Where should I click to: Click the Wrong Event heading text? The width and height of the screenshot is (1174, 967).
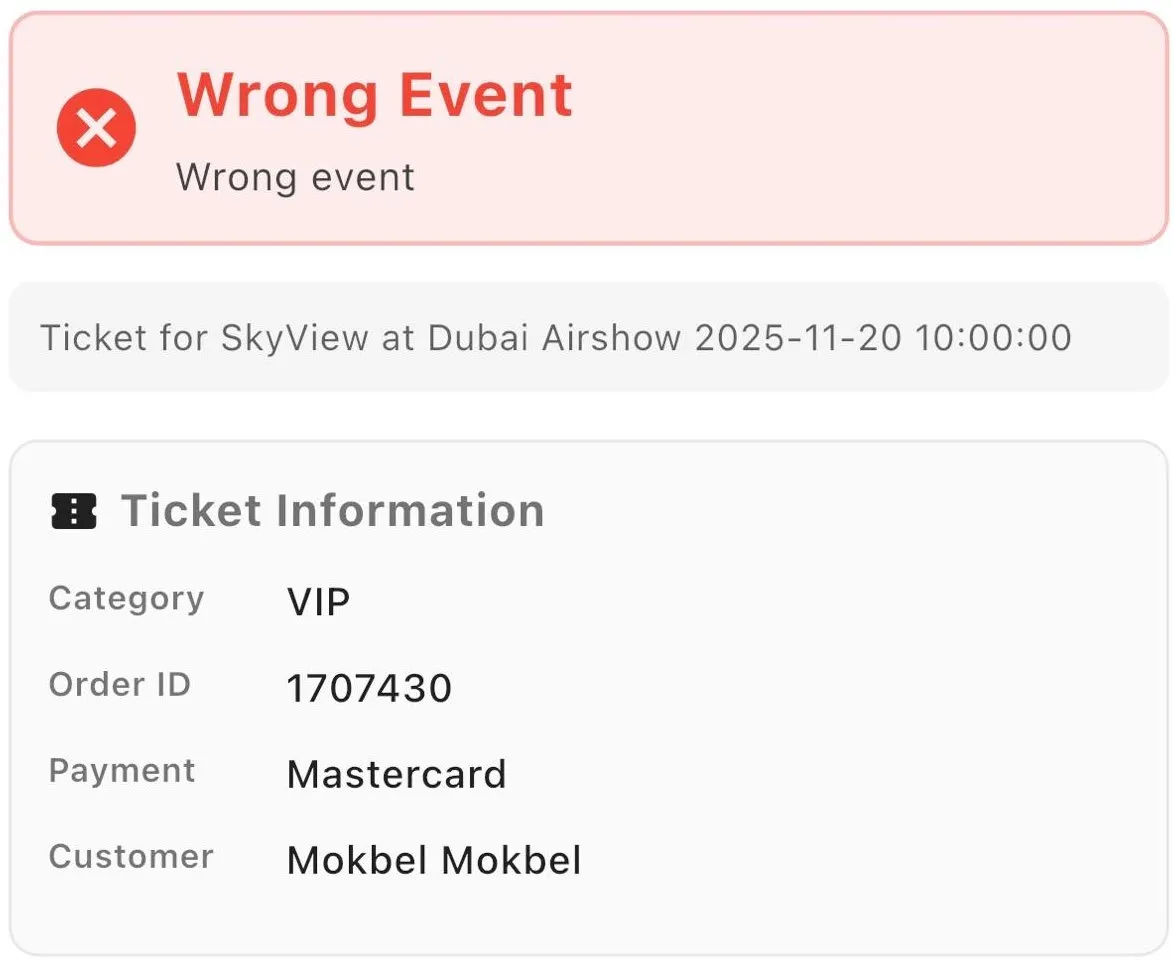click(374, 95)
